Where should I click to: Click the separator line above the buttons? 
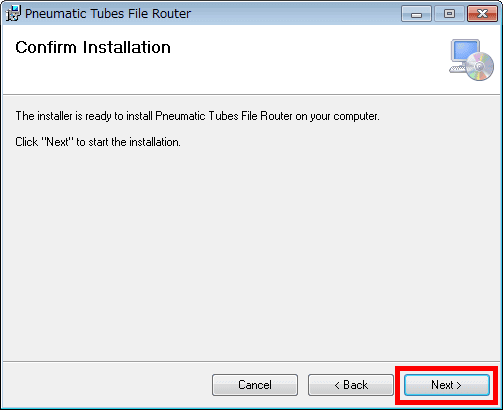point(251,361)
